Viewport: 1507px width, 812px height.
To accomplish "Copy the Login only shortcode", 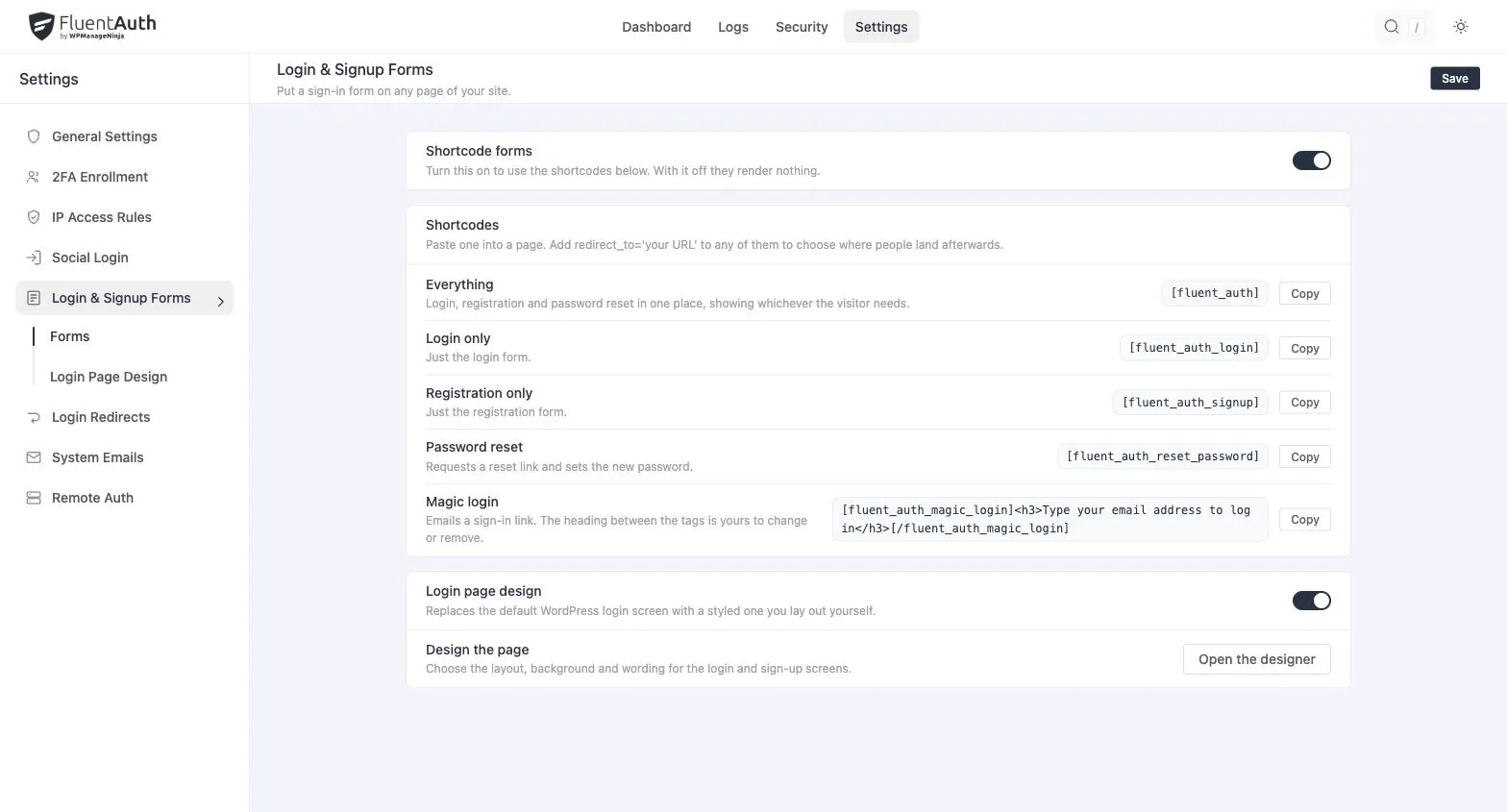I will pyautogui.click(x=1304, y=348).
